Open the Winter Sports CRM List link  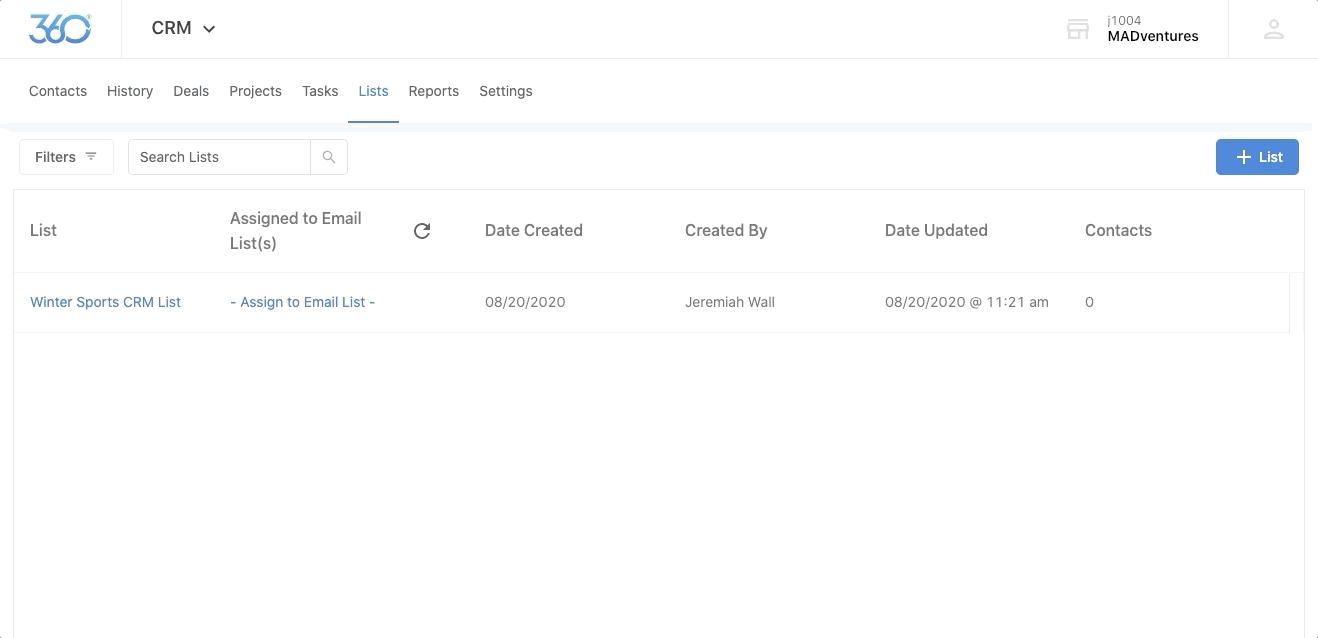pyautogui.click(x=105, y=302)
